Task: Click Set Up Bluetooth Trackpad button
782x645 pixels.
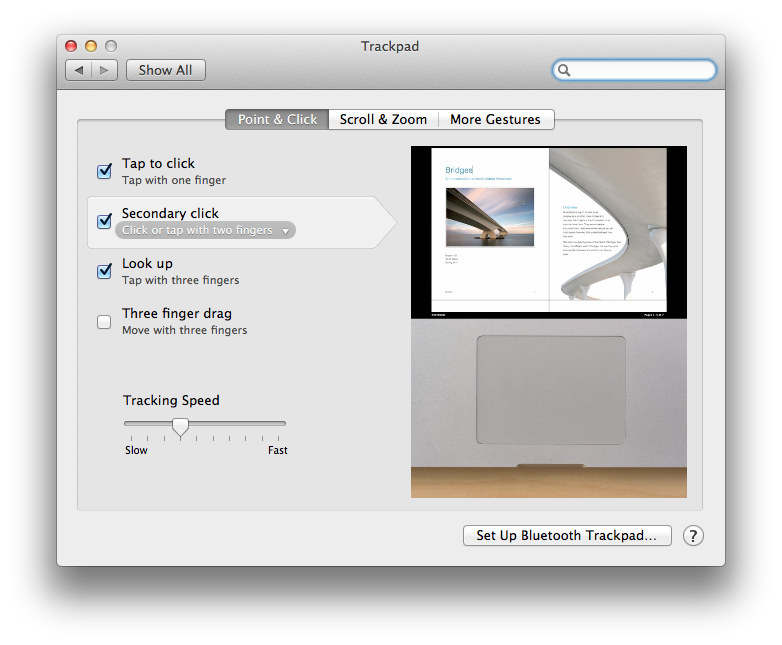Action: pyautogui.click(x=567, y=536)
